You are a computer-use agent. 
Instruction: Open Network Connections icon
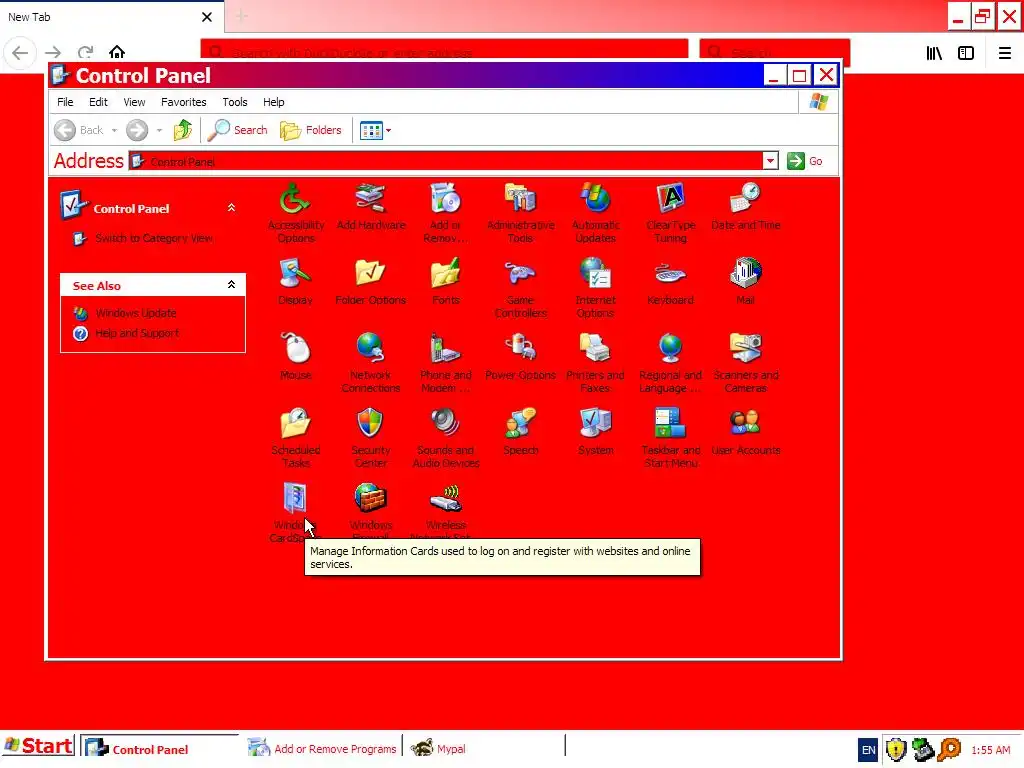pos(370,349)
